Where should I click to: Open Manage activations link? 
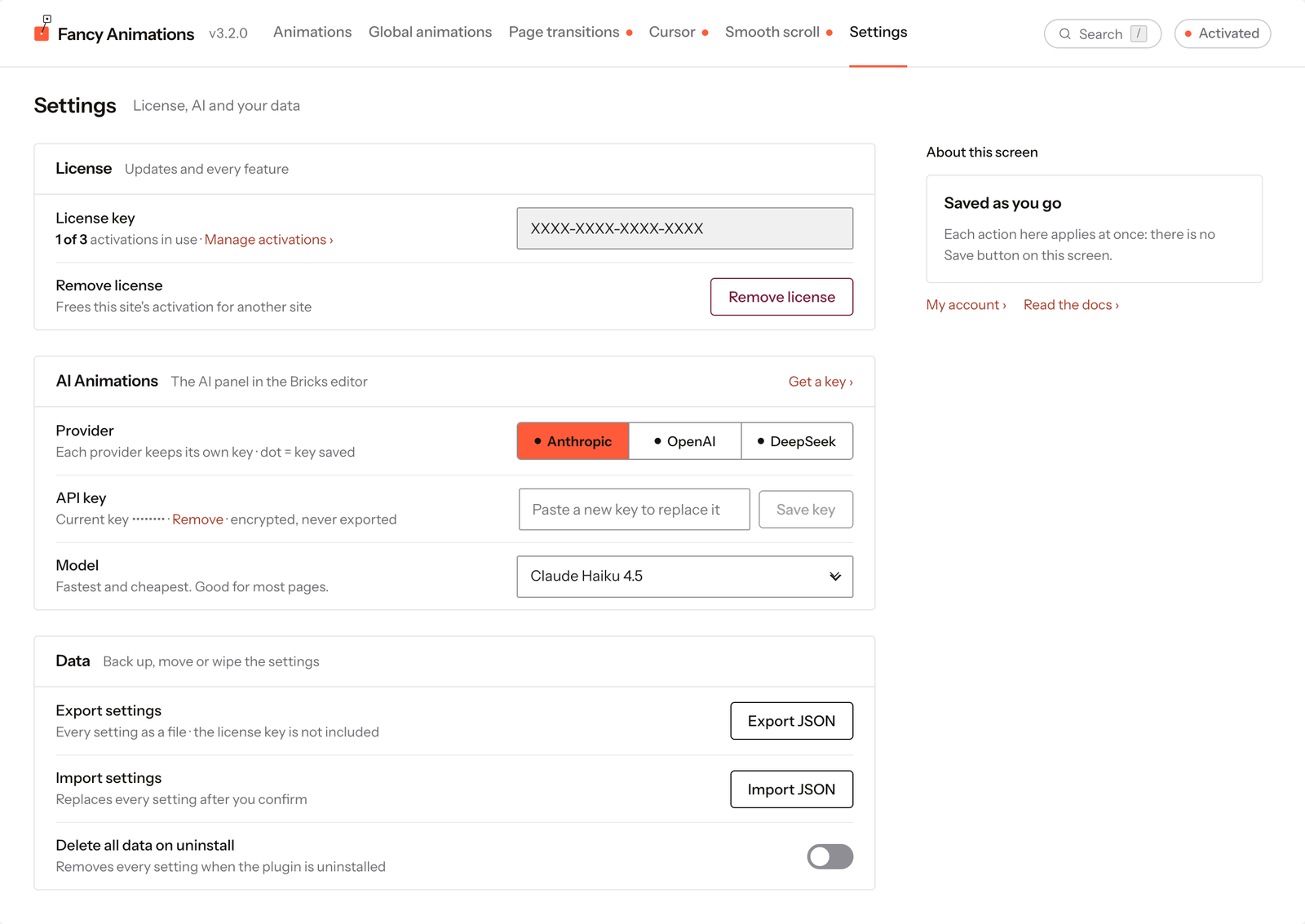tap(268, 240)
